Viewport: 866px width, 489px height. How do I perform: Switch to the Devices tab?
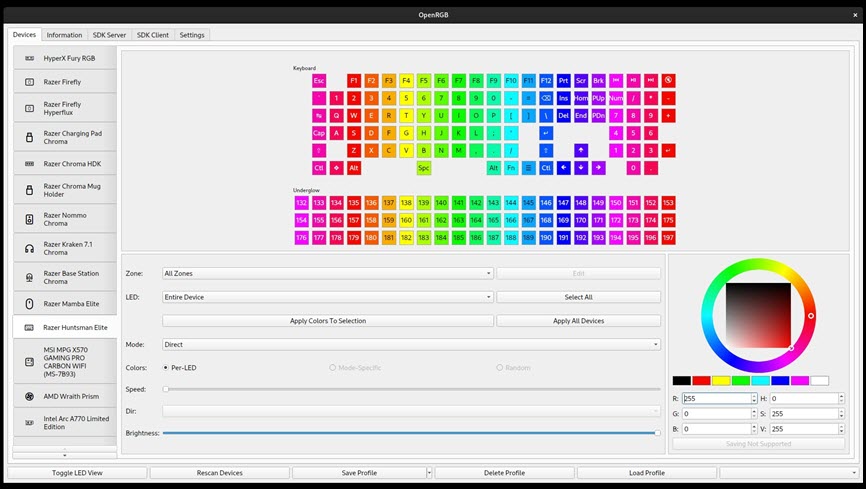(24, 34)
